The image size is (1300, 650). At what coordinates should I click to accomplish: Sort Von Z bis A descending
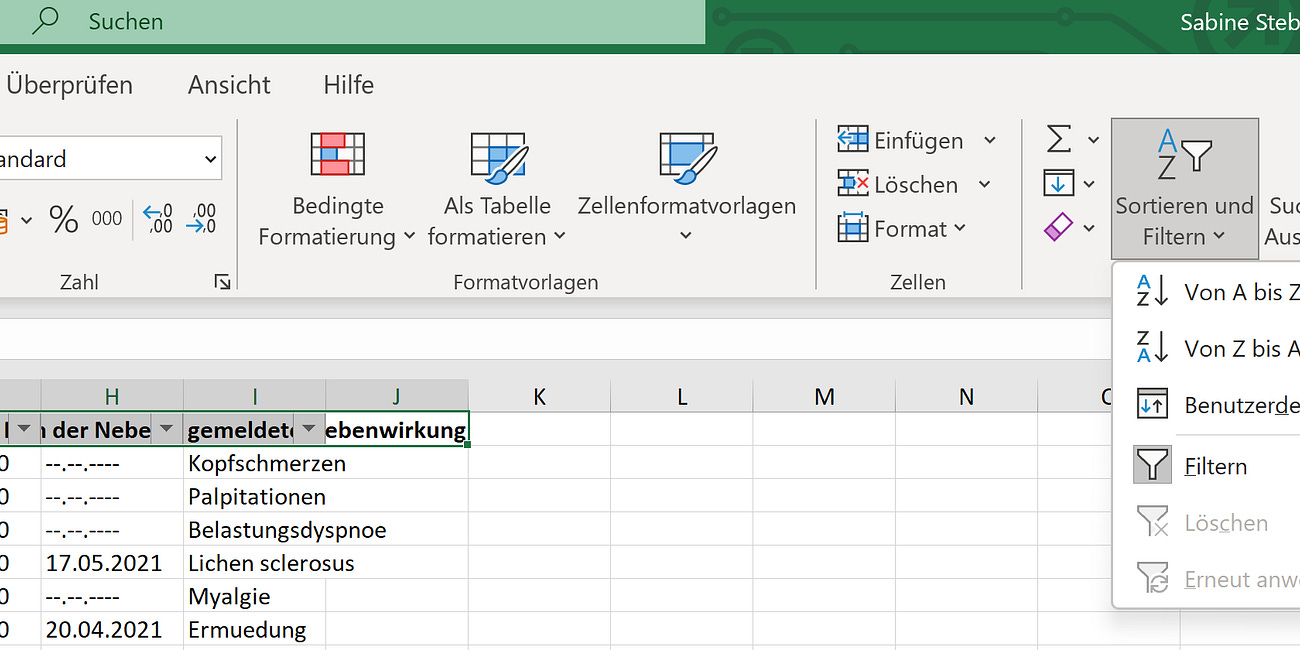(x=1207, y=348)
